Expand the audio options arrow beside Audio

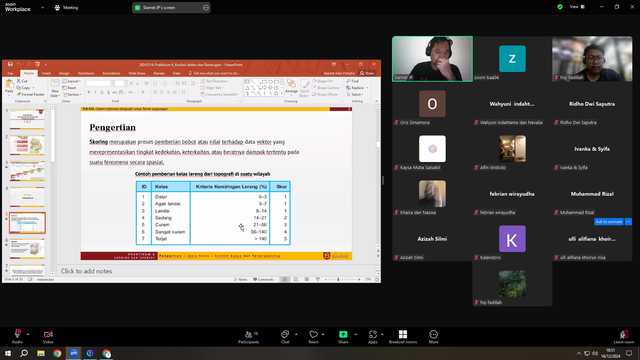(28, 334)
